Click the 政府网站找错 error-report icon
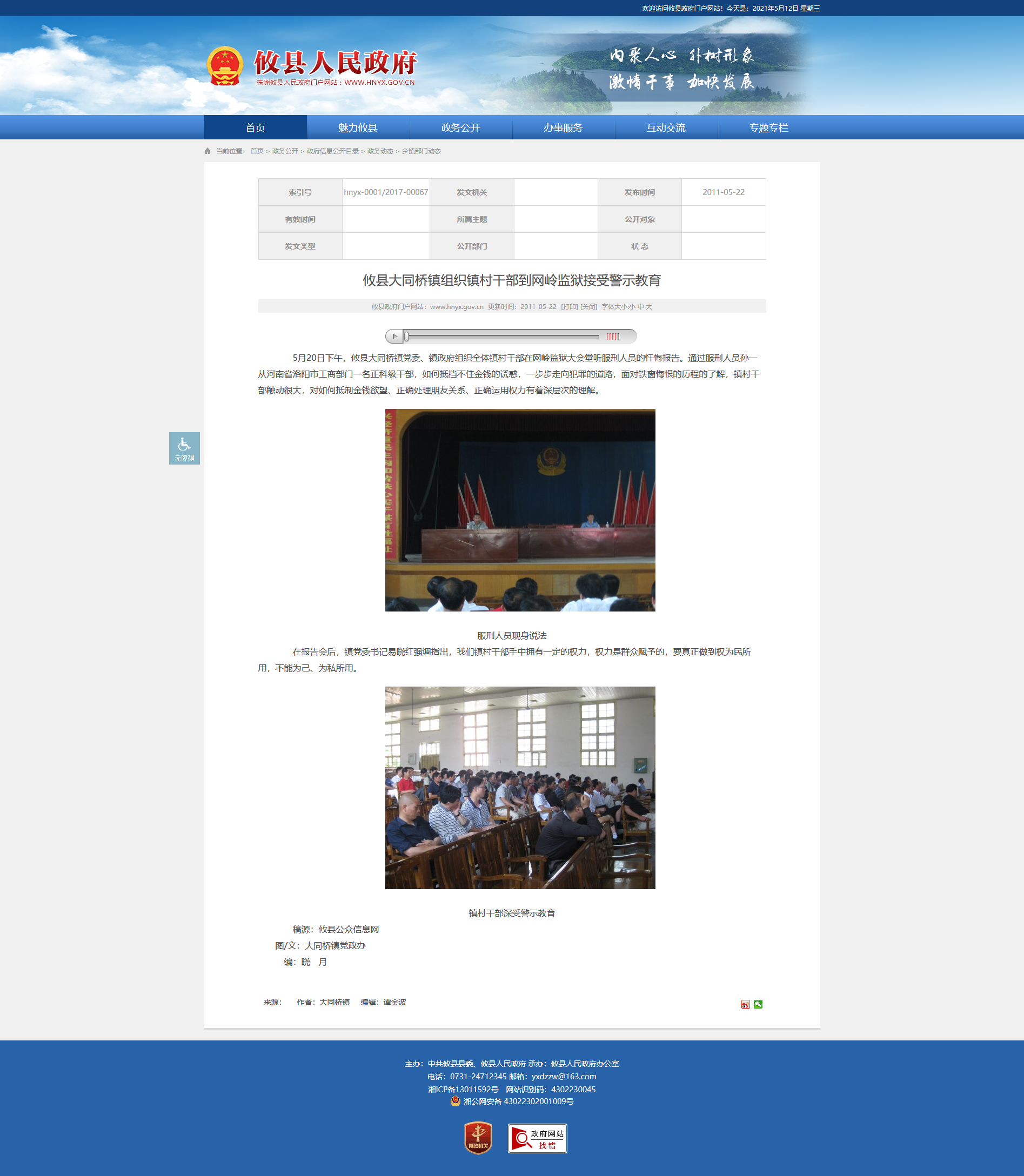 coord(537,1138)
